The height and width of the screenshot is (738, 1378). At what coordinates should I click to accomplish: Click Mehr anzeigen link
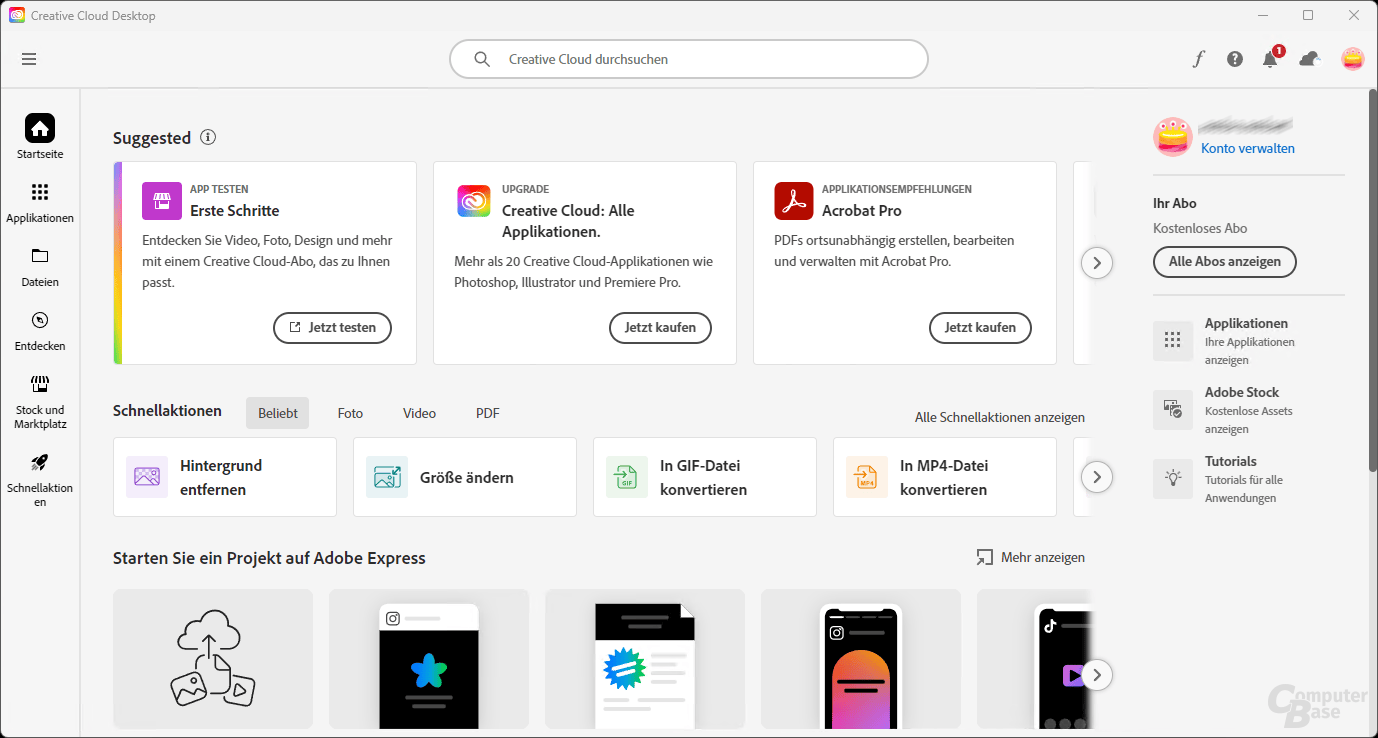pyautogui.click(x=1043, y=557)
